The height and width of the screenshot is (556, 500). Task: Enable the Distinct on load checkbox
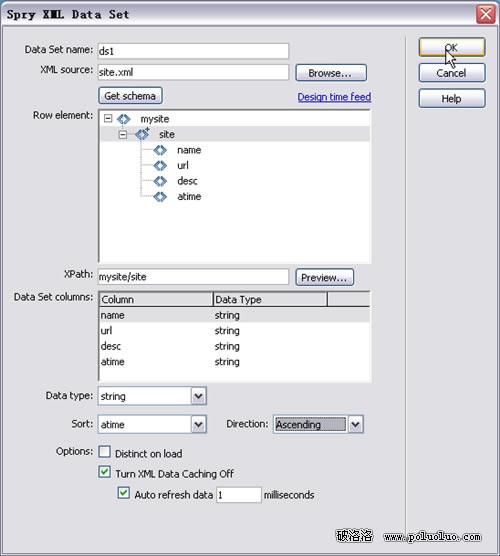(104, 452)
